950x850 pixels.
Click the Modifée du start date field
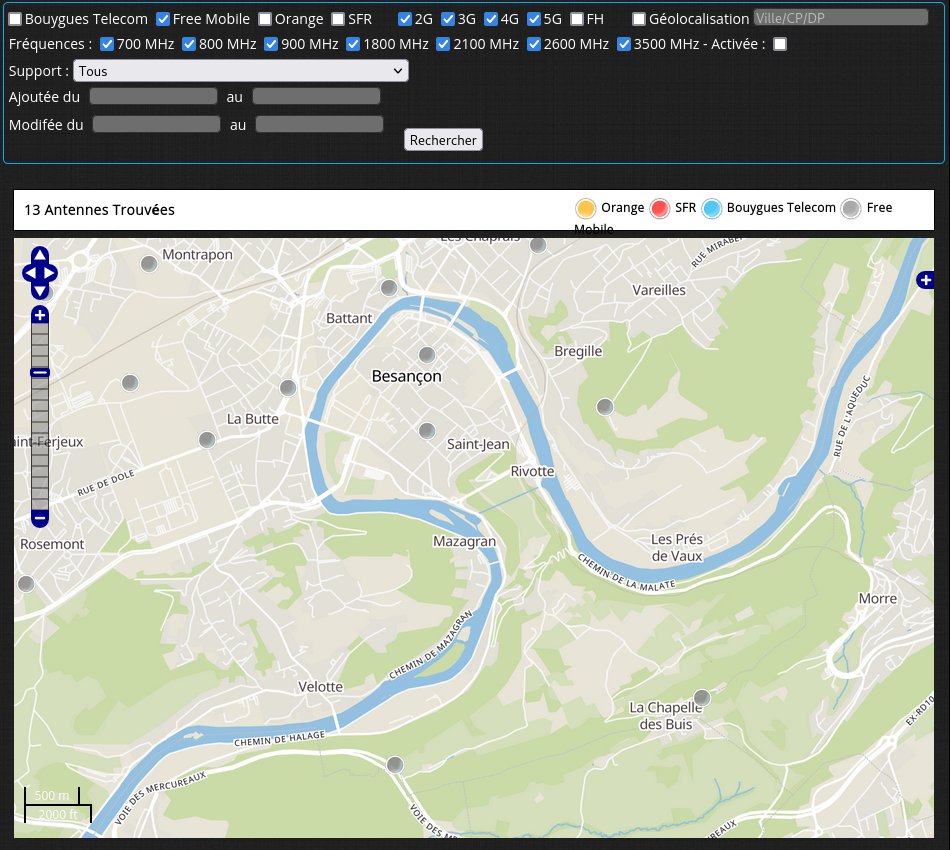(156, 124)
